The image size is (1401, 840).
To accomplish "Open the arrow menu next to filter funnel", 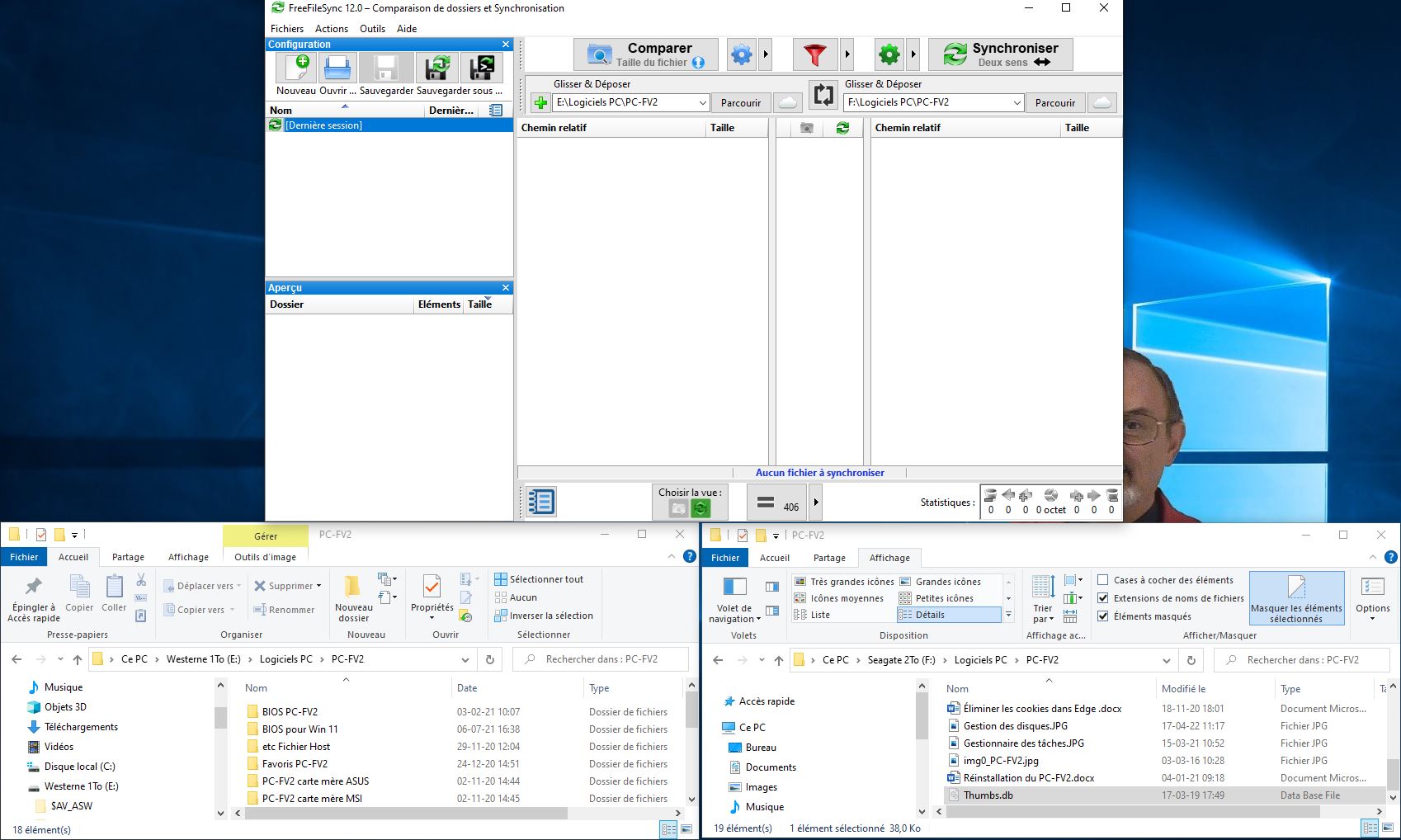I will click(847, 54).
